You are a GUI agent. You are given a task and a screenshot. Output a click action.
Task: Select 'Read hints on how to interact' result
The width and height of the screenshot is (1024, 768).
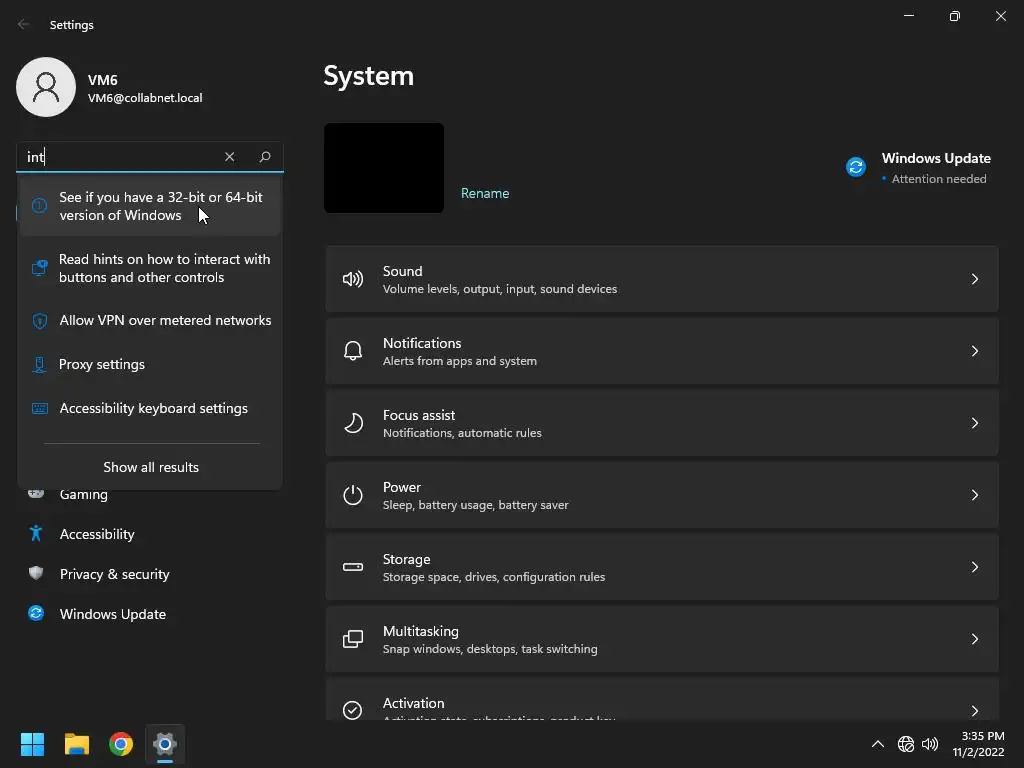150,268
